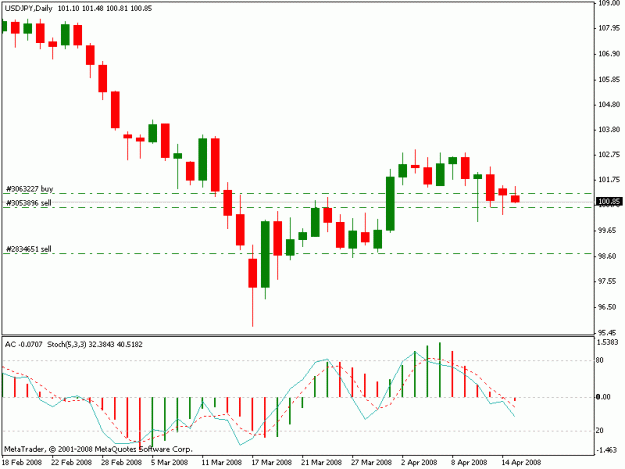625x469 pixels.
Task: Click the 101.75 price scale value
Action: (609, 180)
